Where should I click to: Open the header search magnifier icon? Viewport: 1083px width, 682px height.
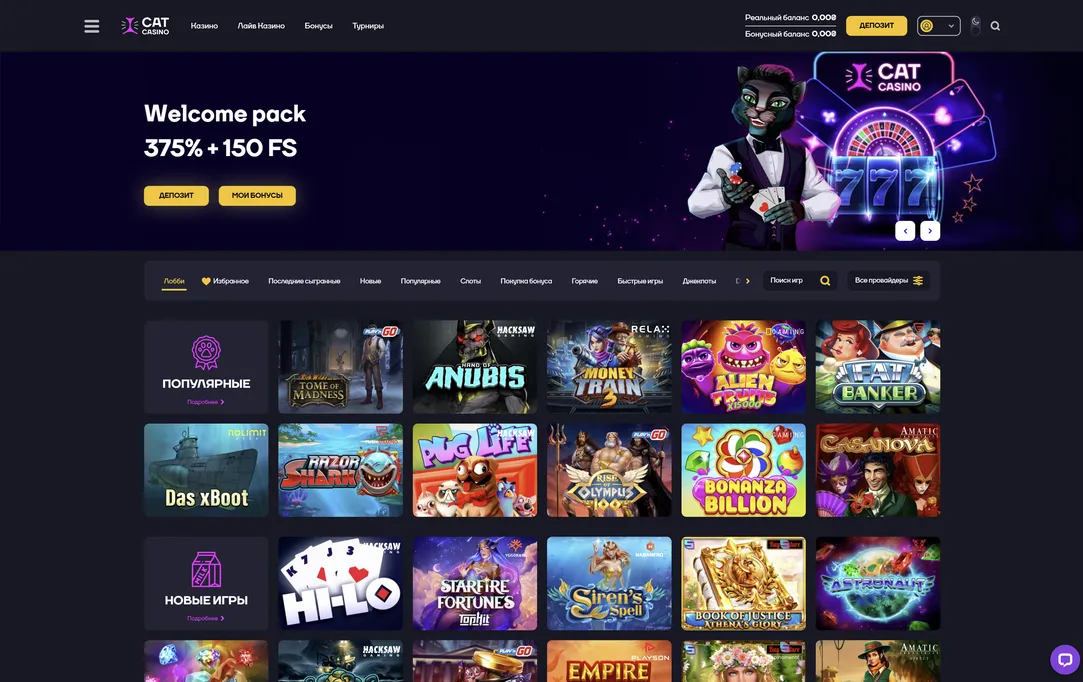(995, 26)
